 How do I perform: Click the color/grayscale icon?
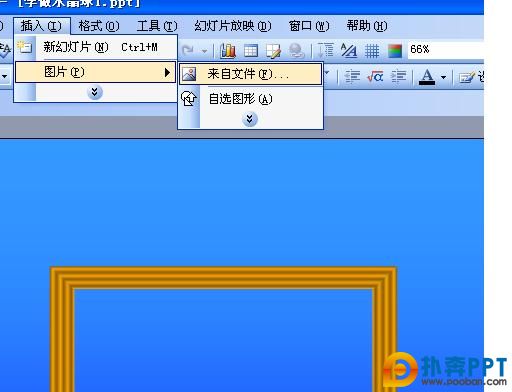395,51
